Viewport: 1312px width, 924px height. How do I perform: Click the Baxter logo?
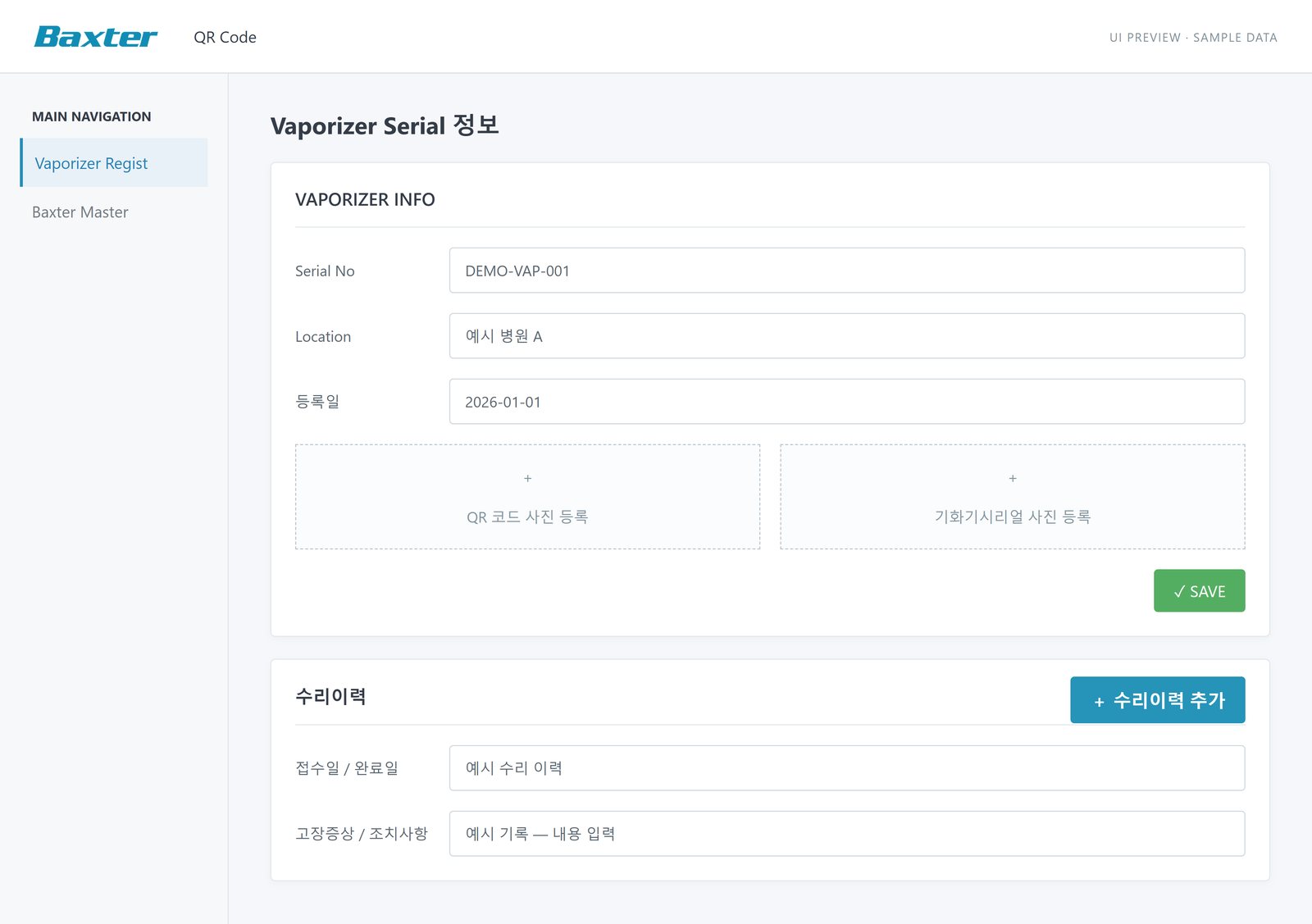[95, 37]
